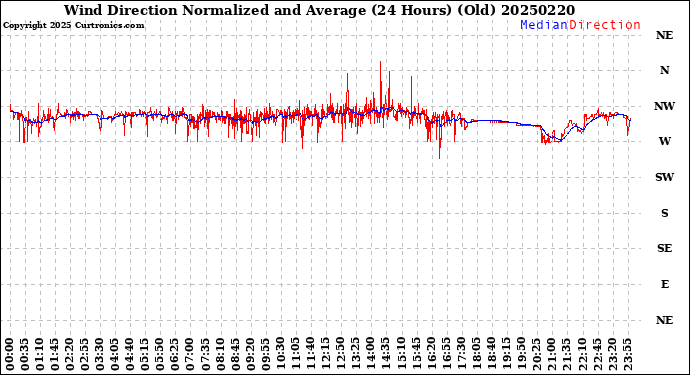Click the 02:55 time axis label
Viewport: 690px width, 375px height.
click(84, 355)
